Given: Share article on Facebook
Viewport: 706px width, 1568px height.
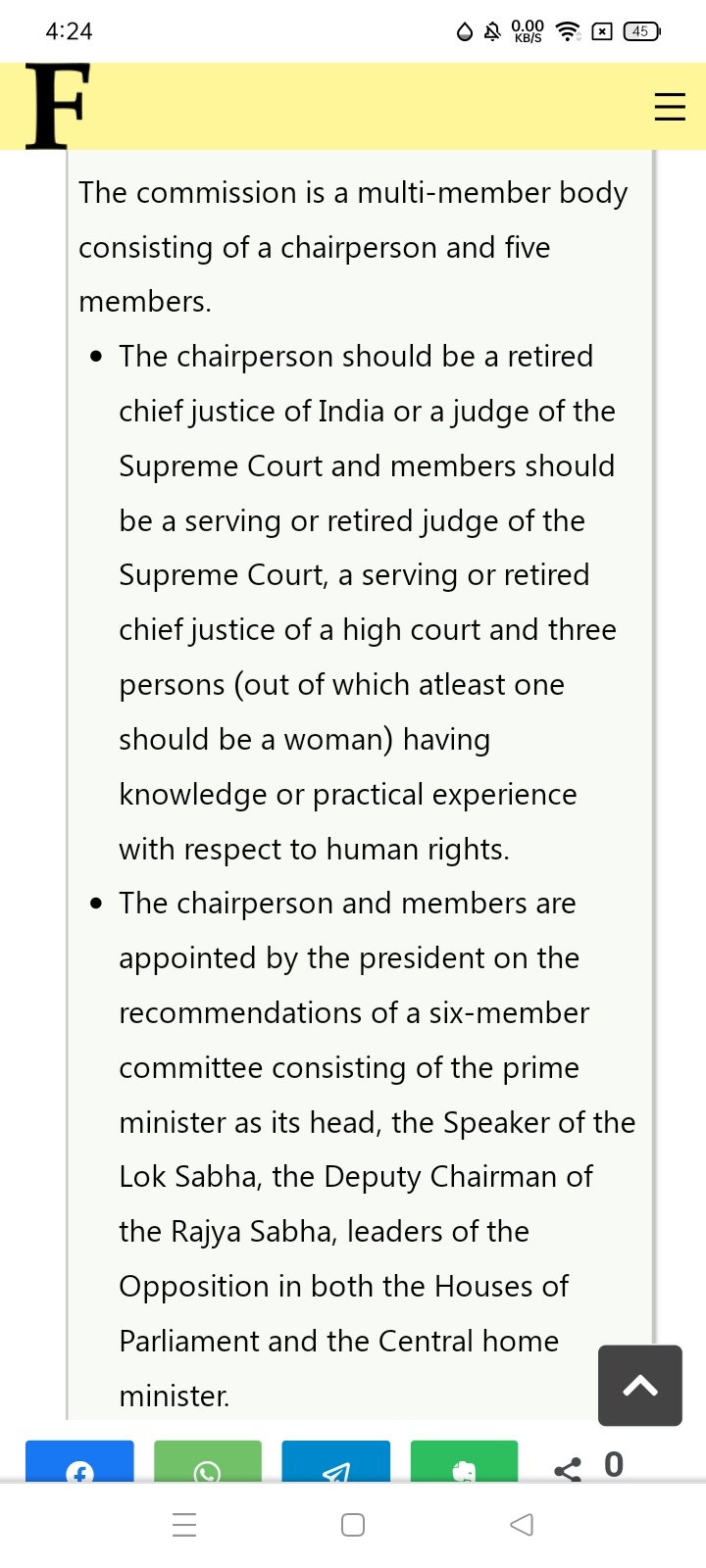Looking at the screenshot, I should 79,1463.
